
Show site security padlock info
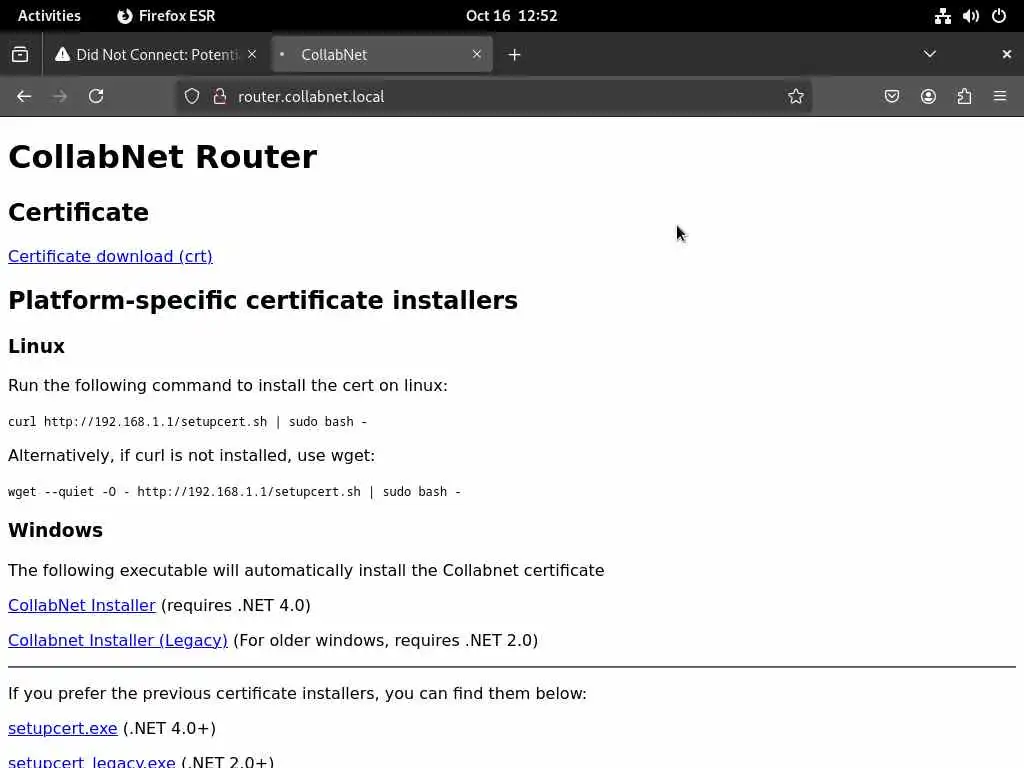pyautogui.click(x=220, y=97)
